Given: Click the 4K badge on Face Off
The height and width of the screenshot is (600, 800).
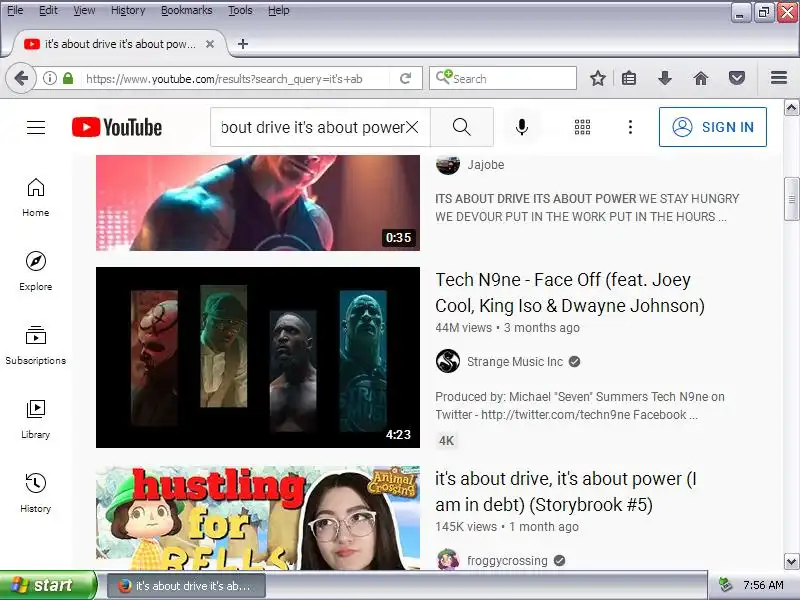Looking at the screenshot, I should (x=446, y=441).
